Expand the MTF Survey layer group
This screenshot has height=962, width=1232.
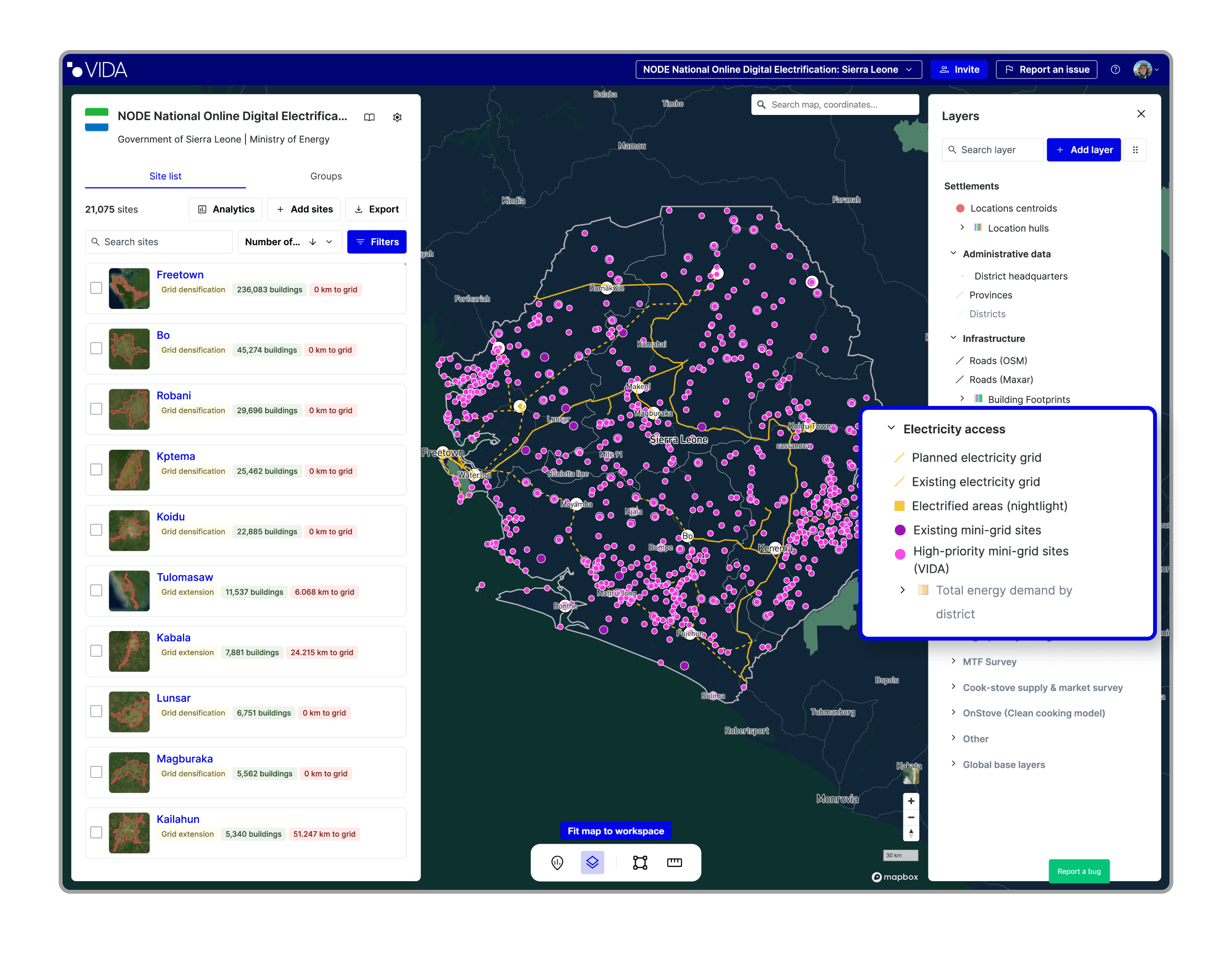point(953,661)
